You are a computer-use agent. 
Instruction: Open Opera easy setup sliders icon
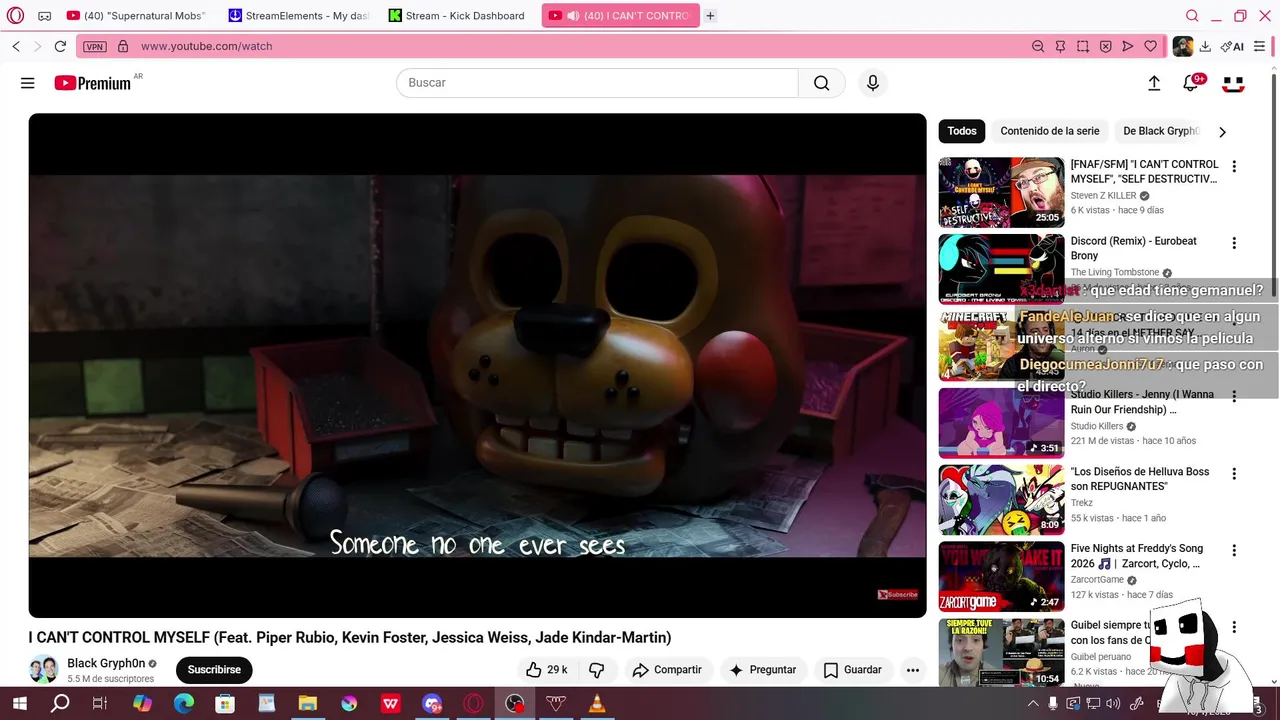tap(1259, 46)
